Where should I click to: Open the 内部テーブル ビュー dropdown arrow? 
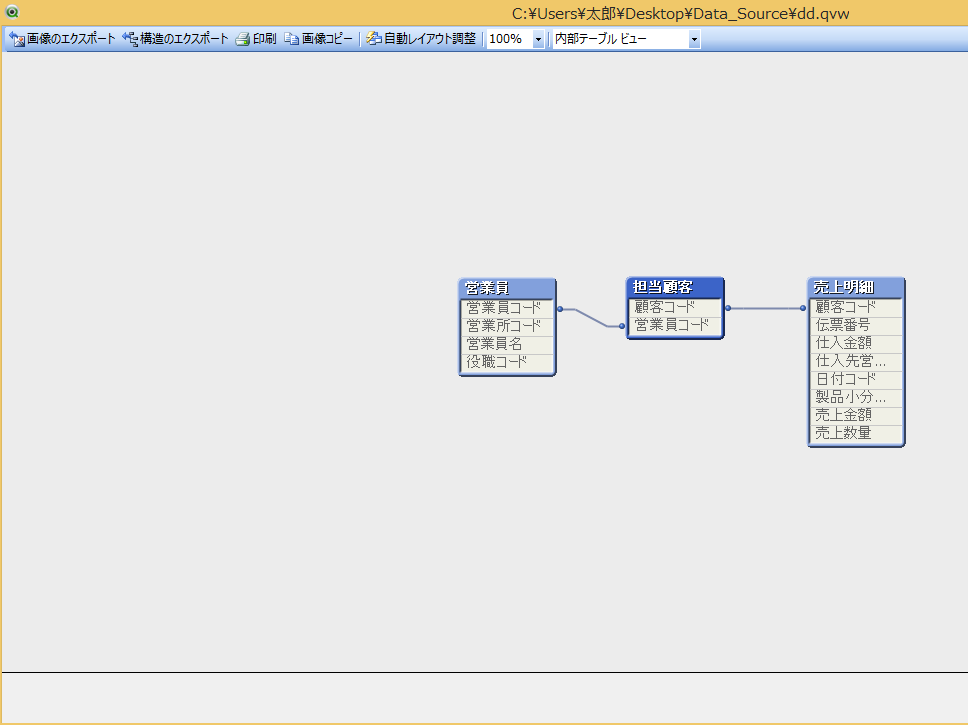(694, 40)
